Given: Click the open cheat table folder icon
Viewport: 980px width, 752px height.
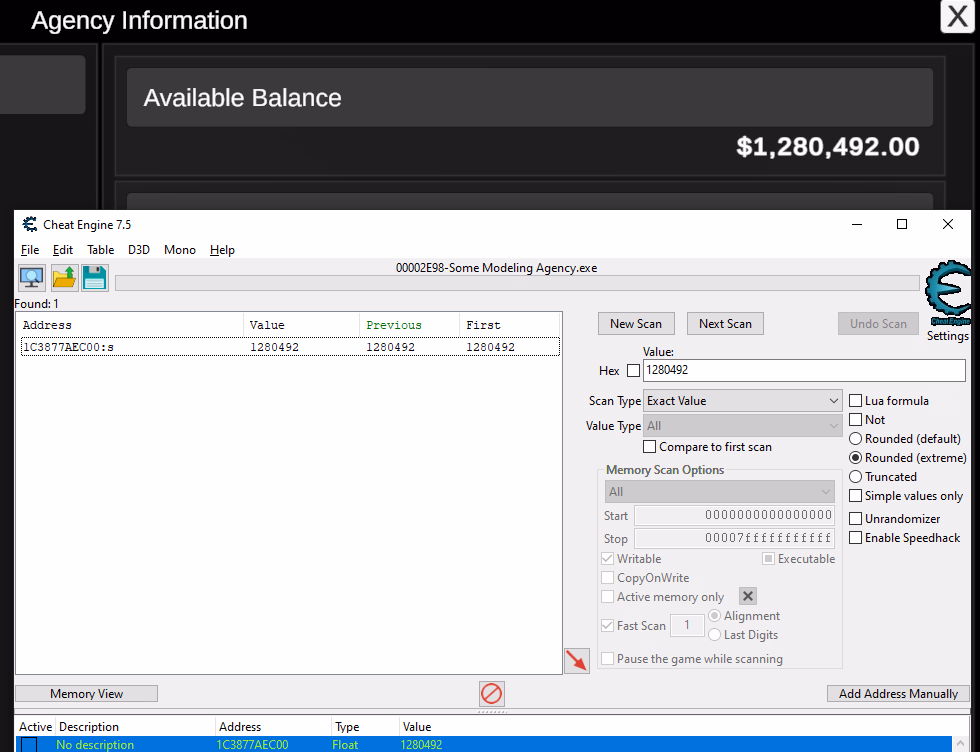Looking at the screenshot, I should pos(64,278).
